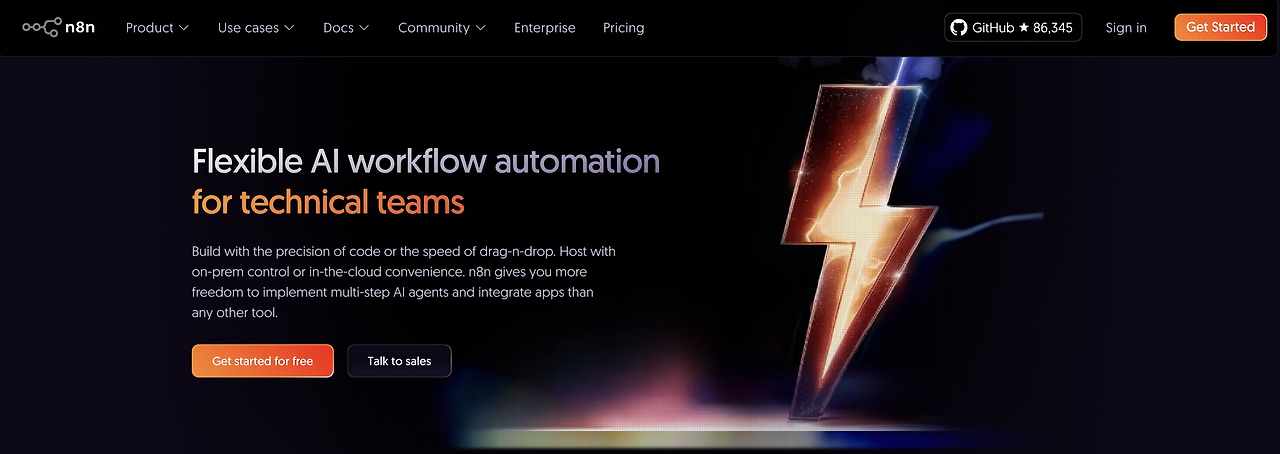Go to the Enterprise page
The width and height of the screenshot is (1280, 454).
click(545, 28)
